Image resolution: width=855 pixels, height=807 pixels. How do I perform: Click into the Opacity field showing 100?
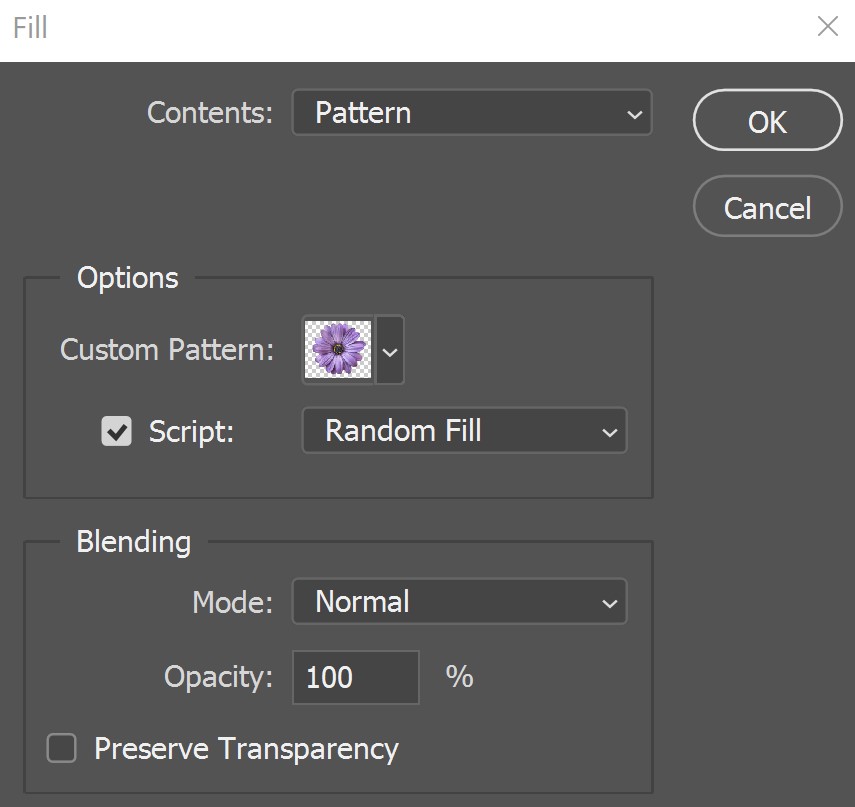click(356, 677)
